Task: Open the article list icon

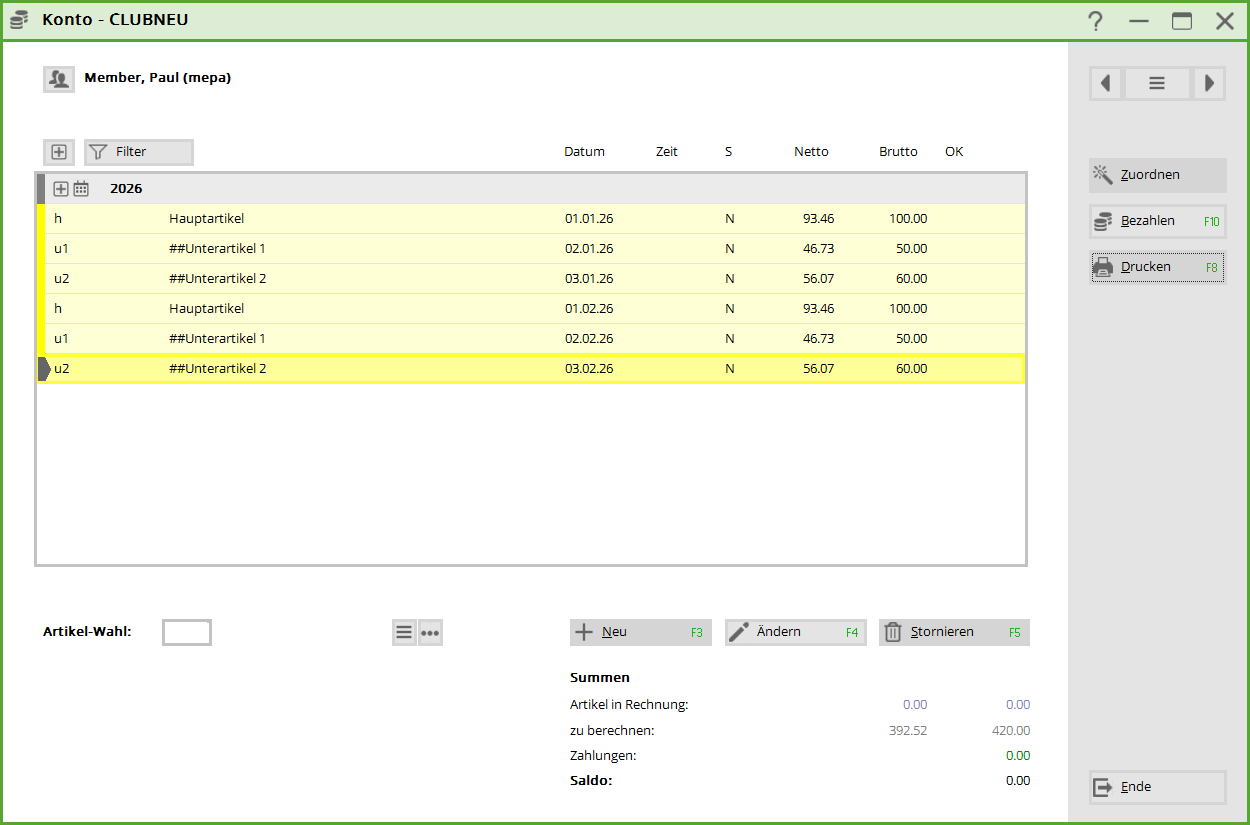Action: tap(404, 632)
